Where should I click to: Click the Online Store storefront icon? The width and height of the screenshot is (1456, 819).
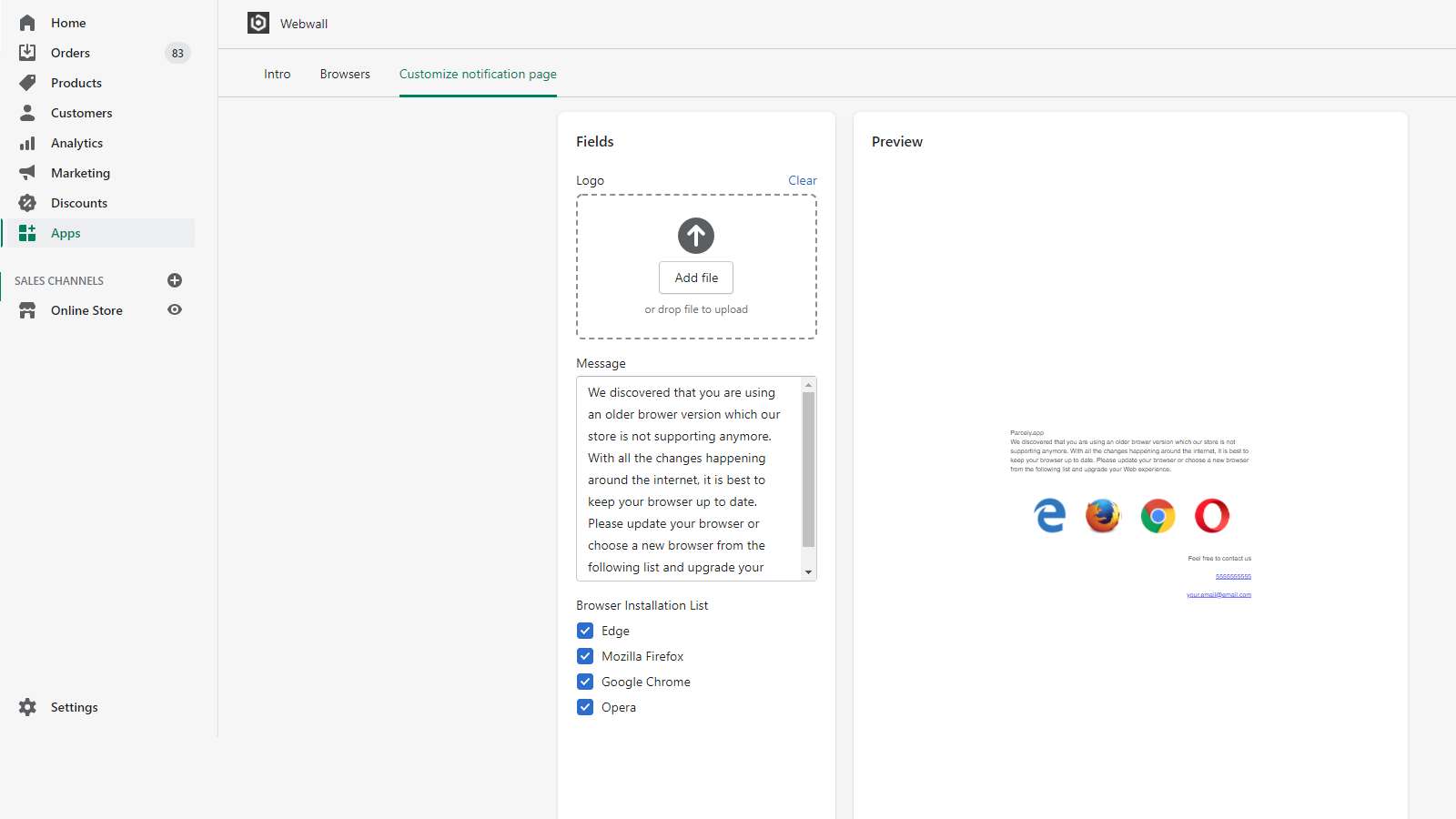point(27,309)
